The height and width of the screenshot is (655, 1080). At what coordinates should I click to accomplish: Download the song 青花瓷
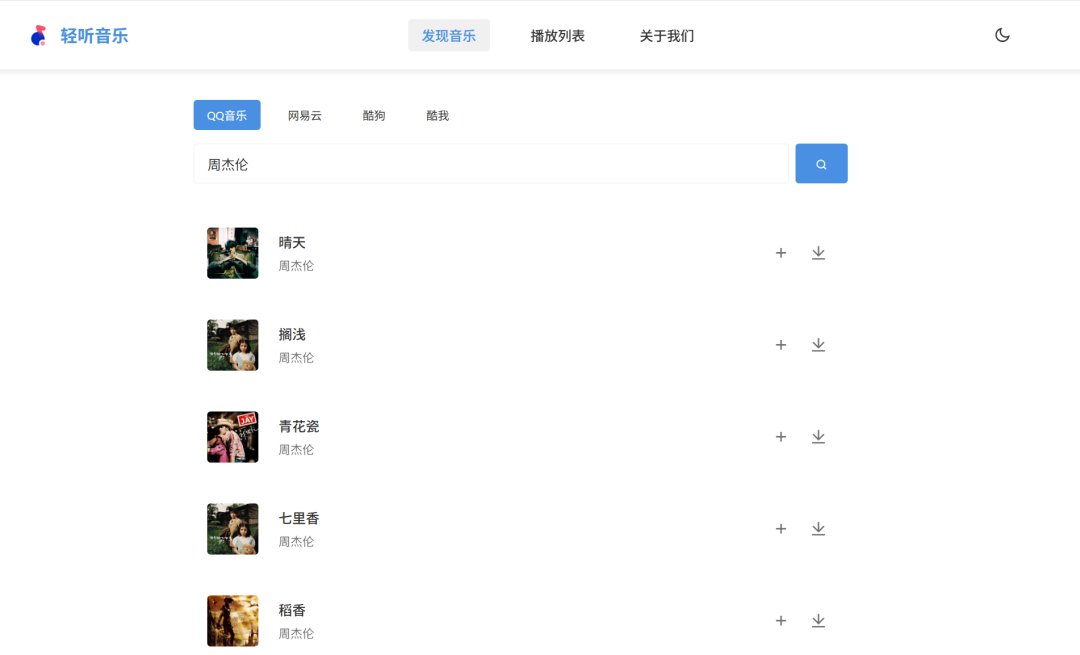coord(818,437)
